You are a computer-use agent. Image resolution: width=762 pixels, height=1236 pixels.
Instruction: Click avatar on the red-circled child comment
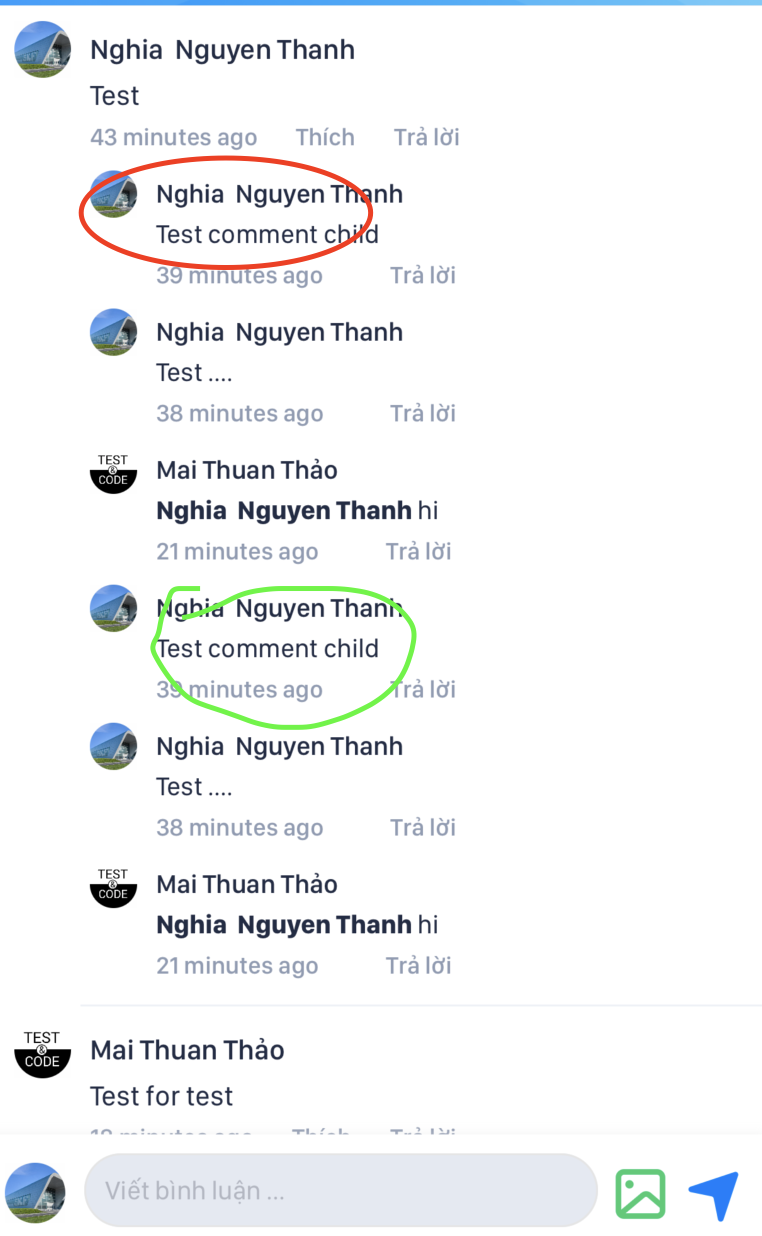coord(113,194)
